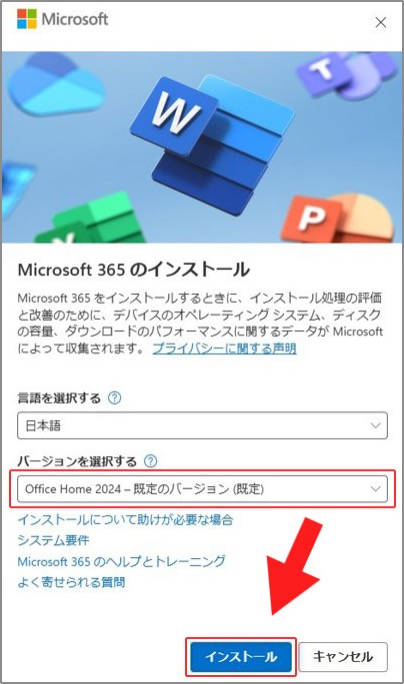Click the OneDrive cloud icon in banner
The height and width of the screenshot is (684, 404).
point(55,85)
